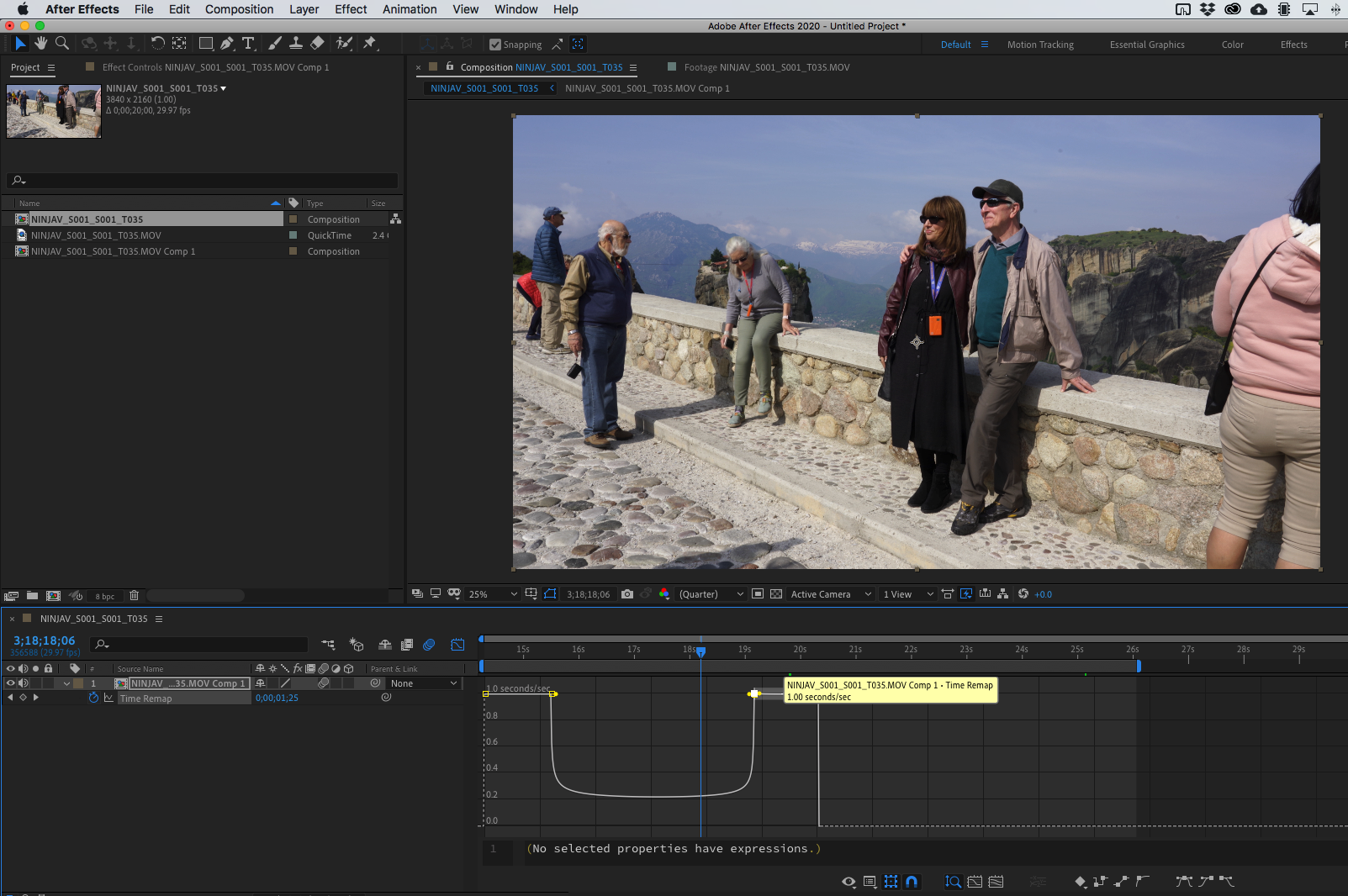Enable Snapping in the toolbar

[x=495, y=45]
